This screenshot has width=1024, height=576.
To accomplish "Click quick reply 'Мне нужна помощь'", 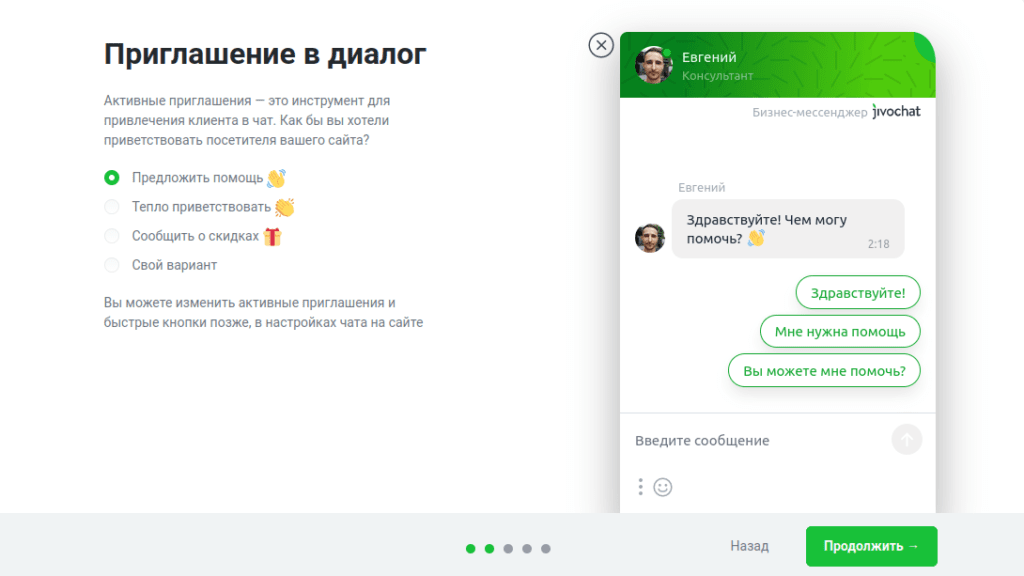I will (840, 332).
